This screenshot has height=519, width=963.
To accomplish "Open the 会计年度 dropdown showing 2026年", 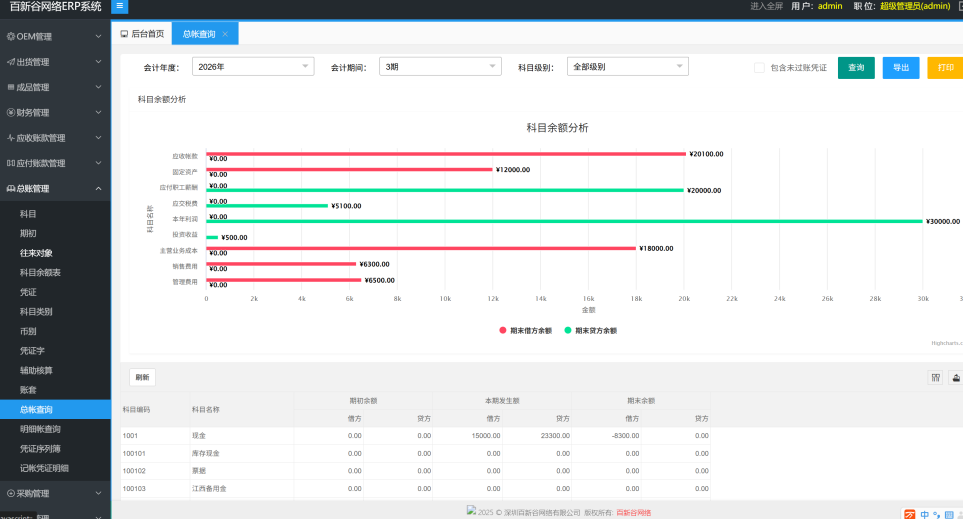I will point(252,67).
